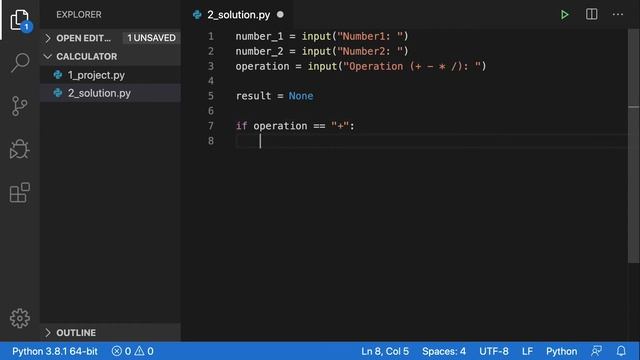Open notifications bell in status bar
640x360 pixels.
tap(621, 351)
